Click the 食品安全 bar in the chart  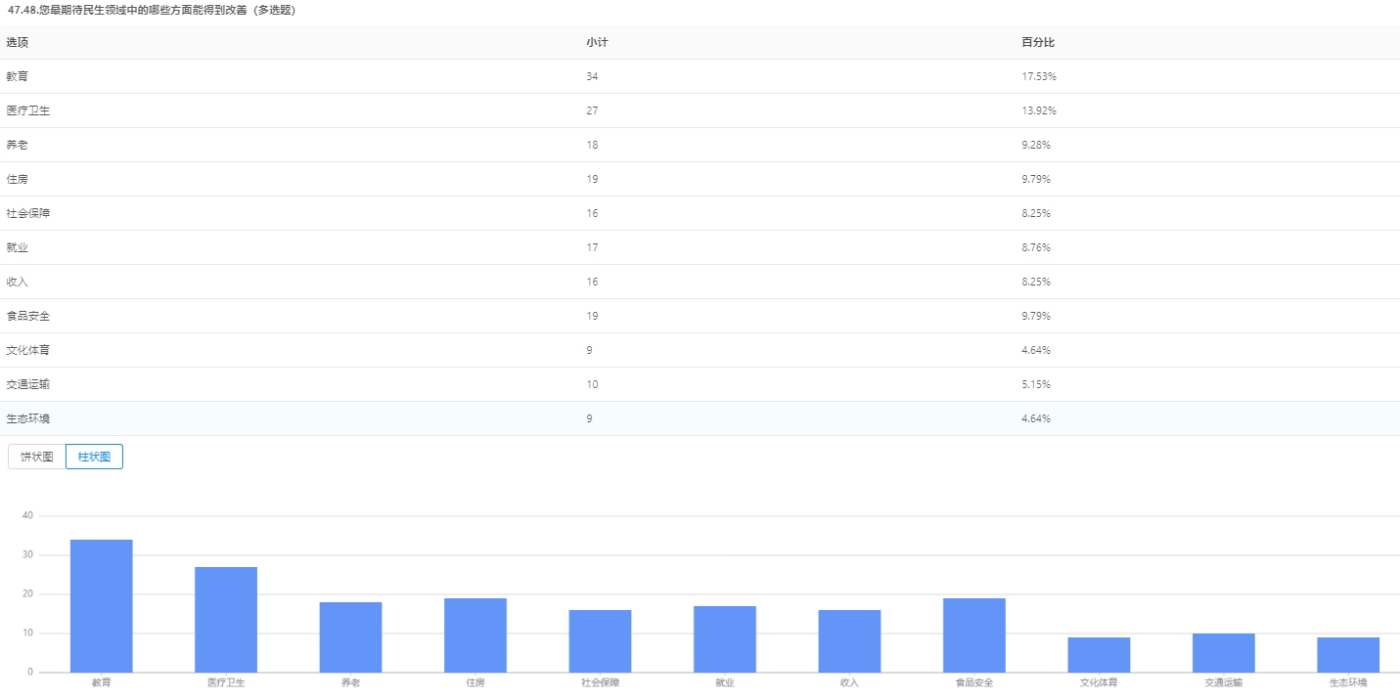974,635
